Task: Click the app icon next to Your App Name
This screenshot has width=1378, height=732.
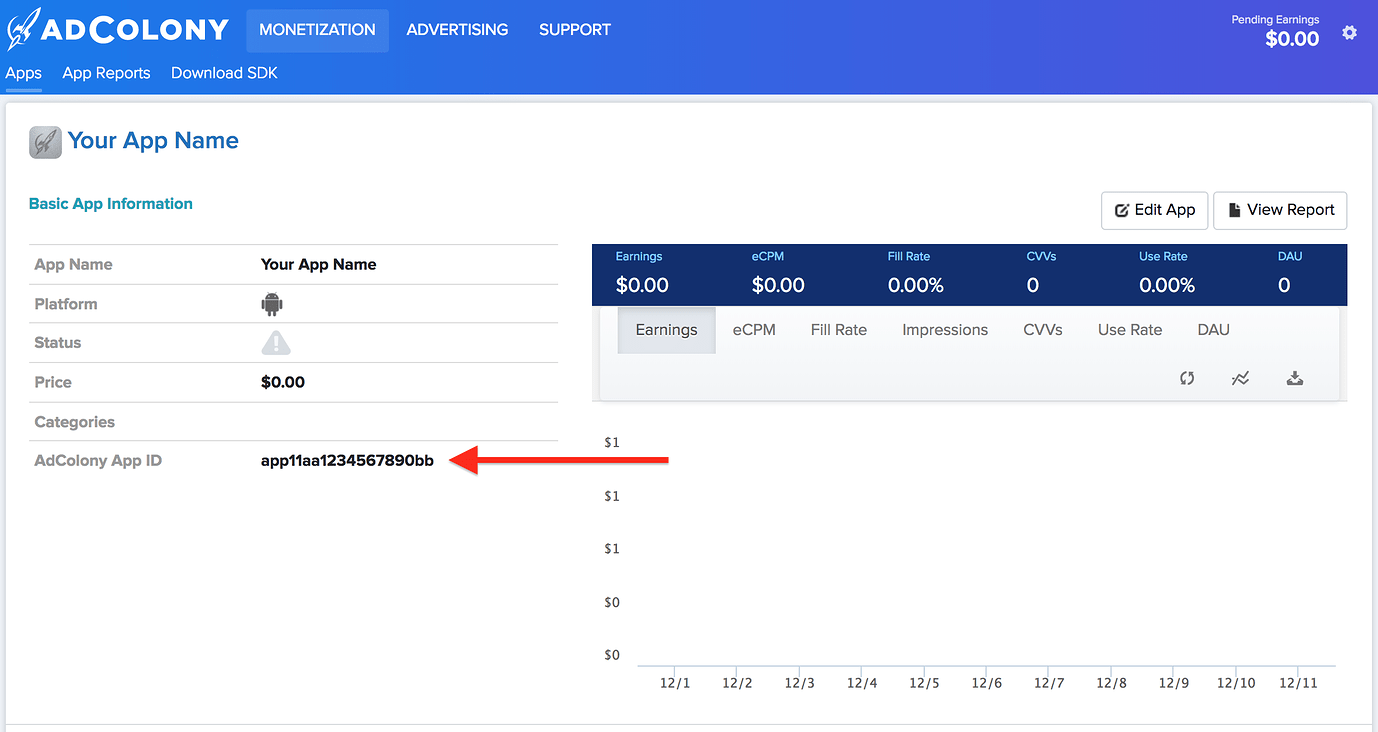Action: point(45,142)
